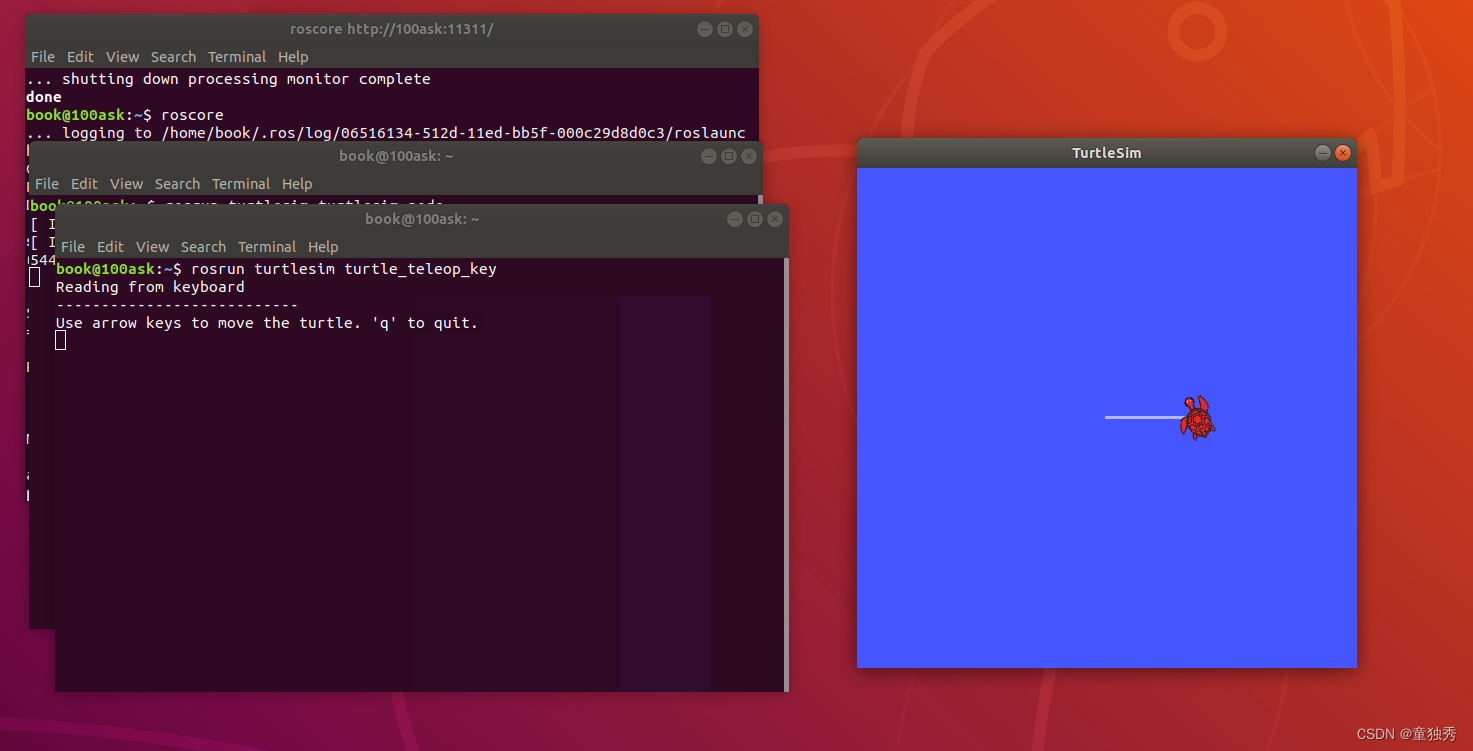Open Search menu in middle book@100ask terminal
The width and height of the screenshot is (1473, 751).
pos(178,184)
